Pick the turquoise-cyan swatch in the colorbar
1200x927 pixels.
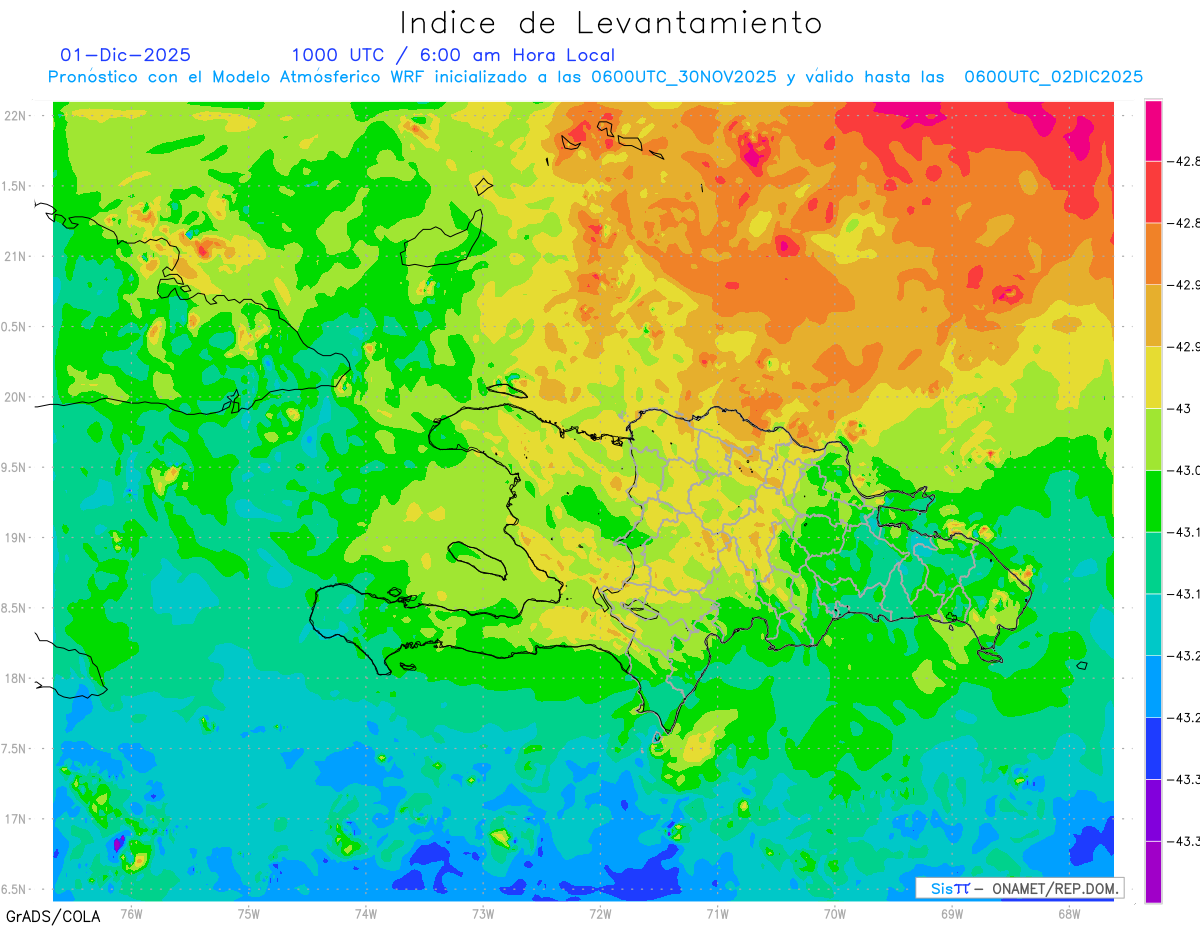pyautogui.click(x=1153, y=625)
